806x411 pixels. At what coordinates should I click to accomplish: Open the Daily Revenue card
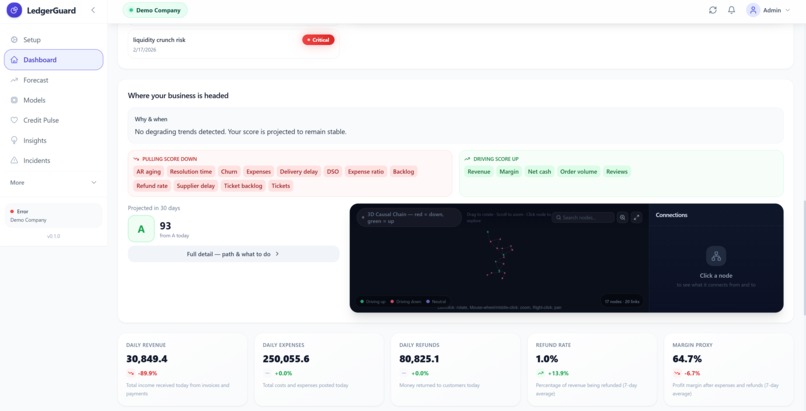pos(182,369)
